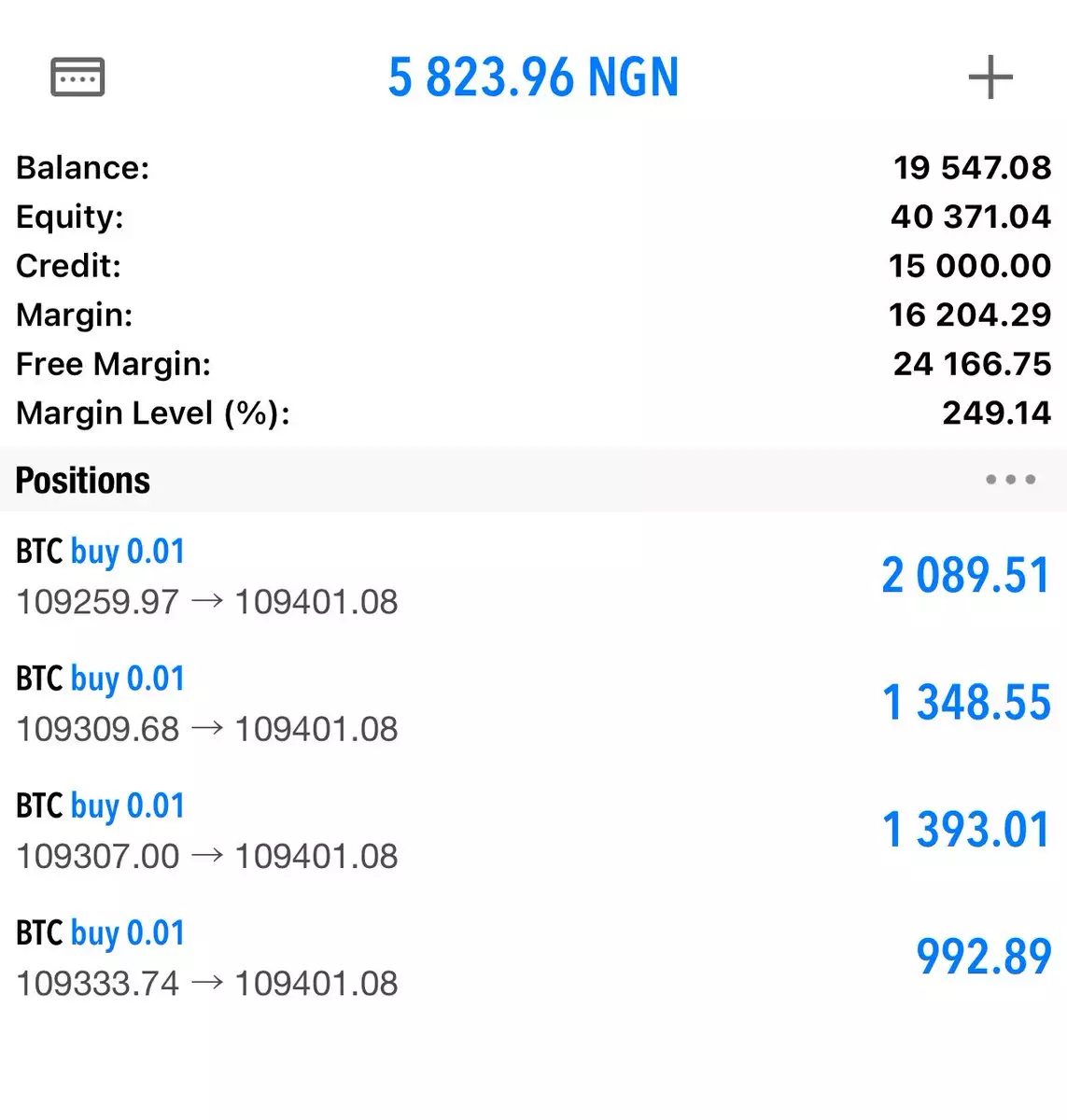Tap the 2 089.51 profit value

[x=966, y=575]
